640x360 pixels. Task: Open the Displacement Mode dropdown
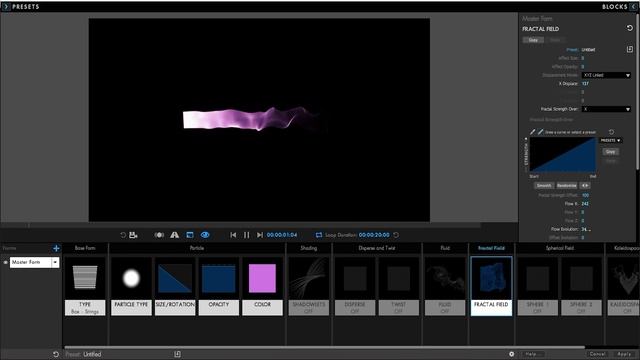(x=607, y=75)
